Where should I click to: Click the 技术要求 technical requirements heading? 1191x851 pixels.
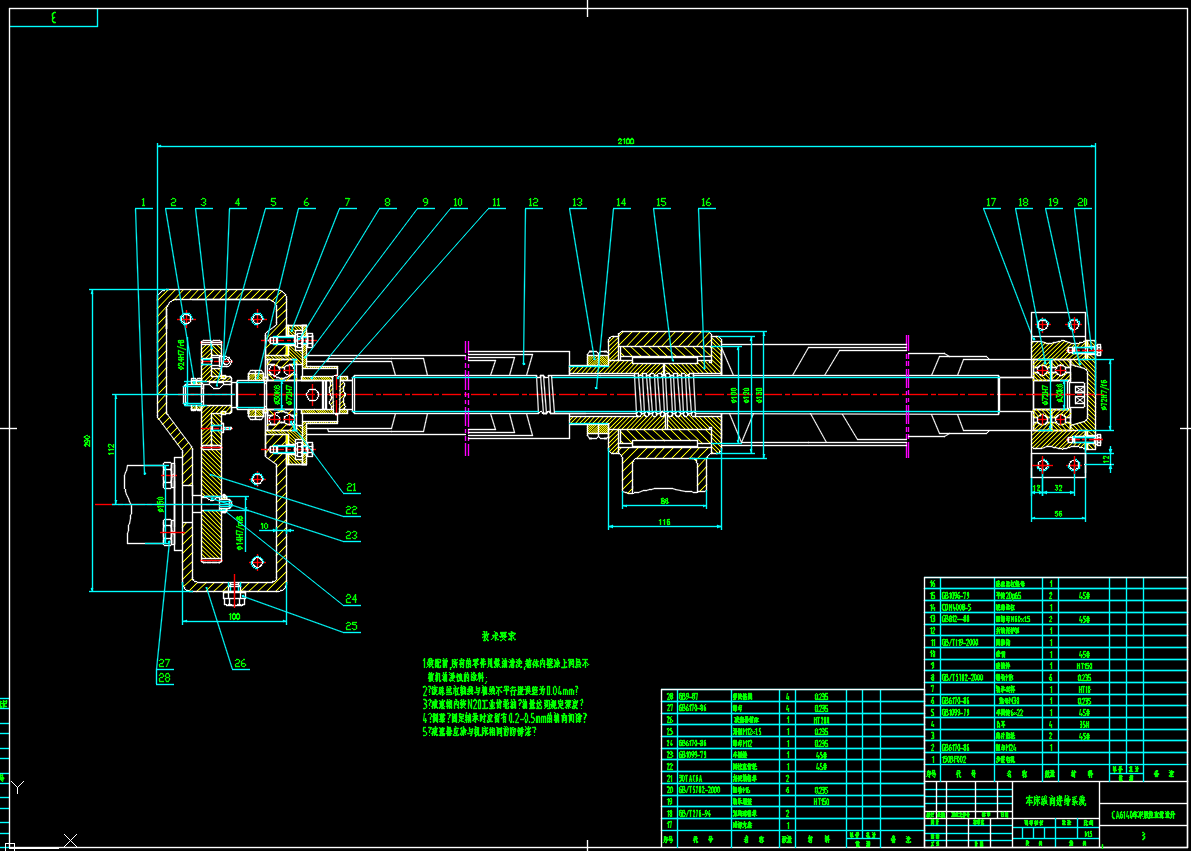click(x=498, y=636)
